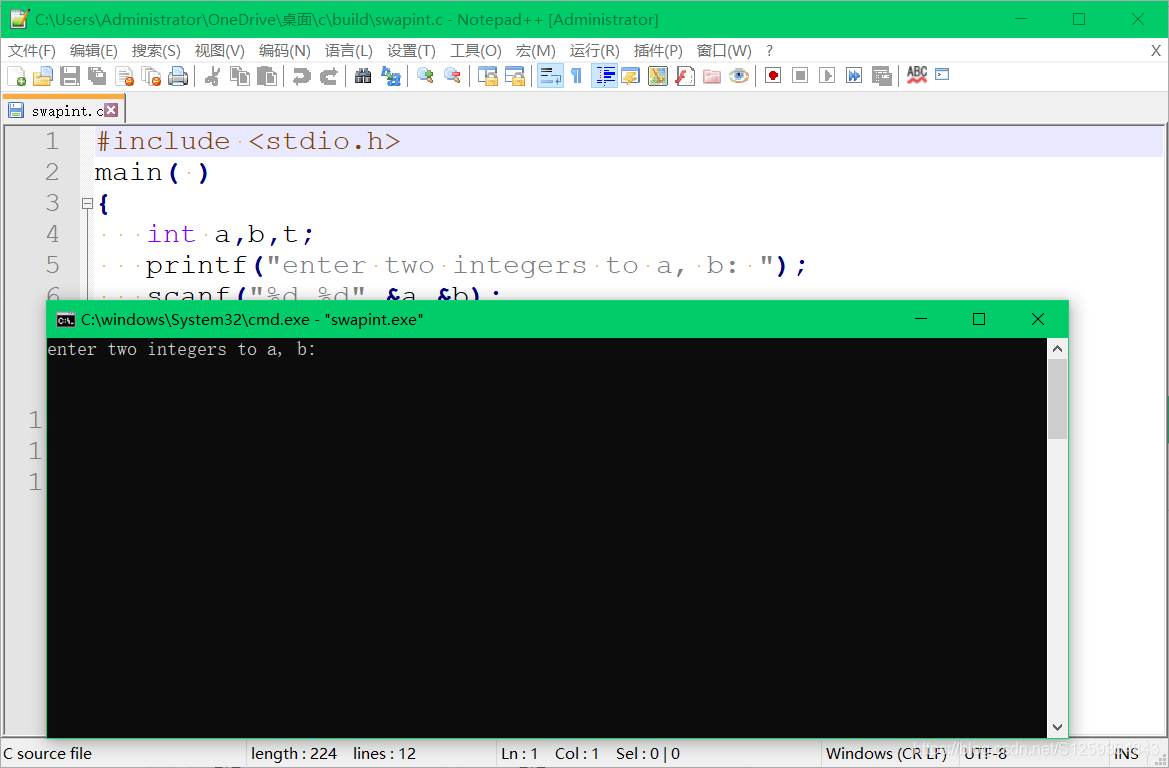
Task: Zoom in using the magnifier icon
Action: coord(423,75)
